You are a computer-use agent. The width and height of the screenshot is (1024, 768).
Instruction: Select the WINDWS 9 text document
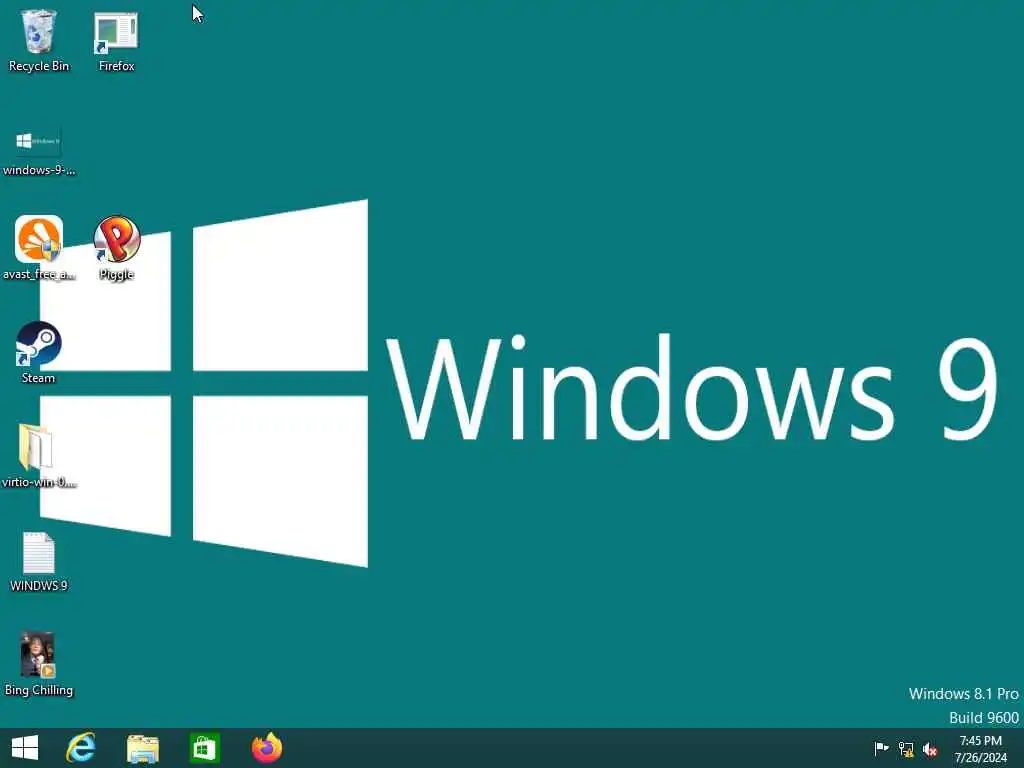(x=39, y=562)
